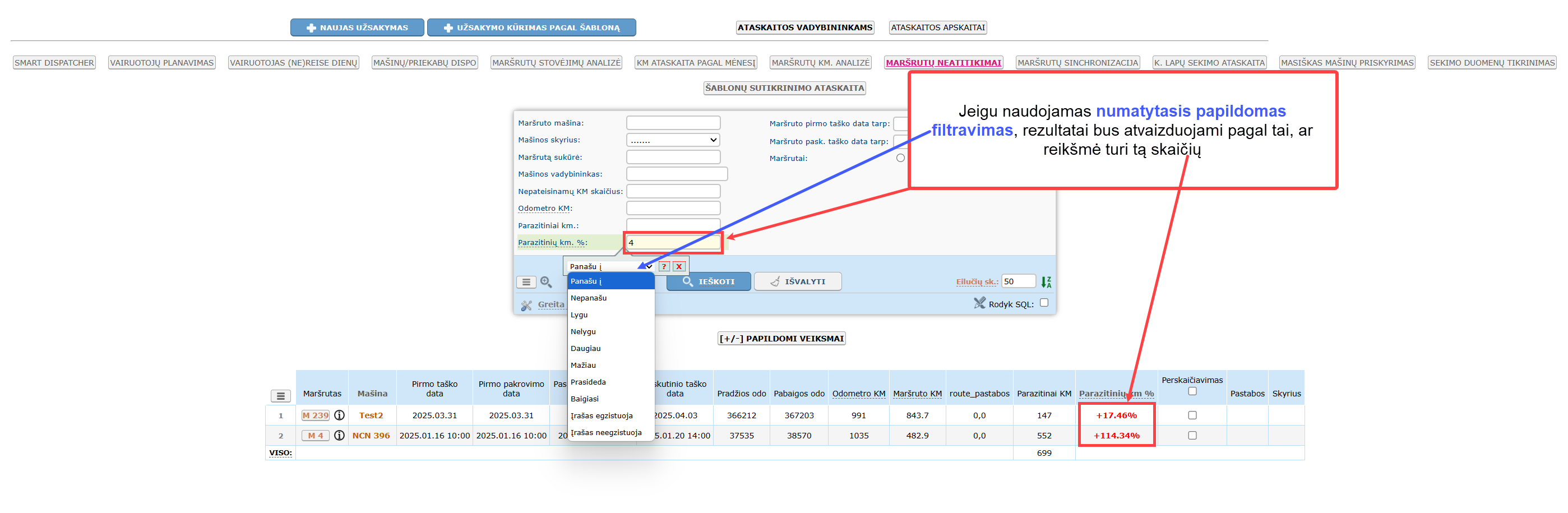The width and height of the screenshot is (1568, 513).
Task: Click the Nepateisinamų KM skaičius field
Action: [x=673, y=192]
